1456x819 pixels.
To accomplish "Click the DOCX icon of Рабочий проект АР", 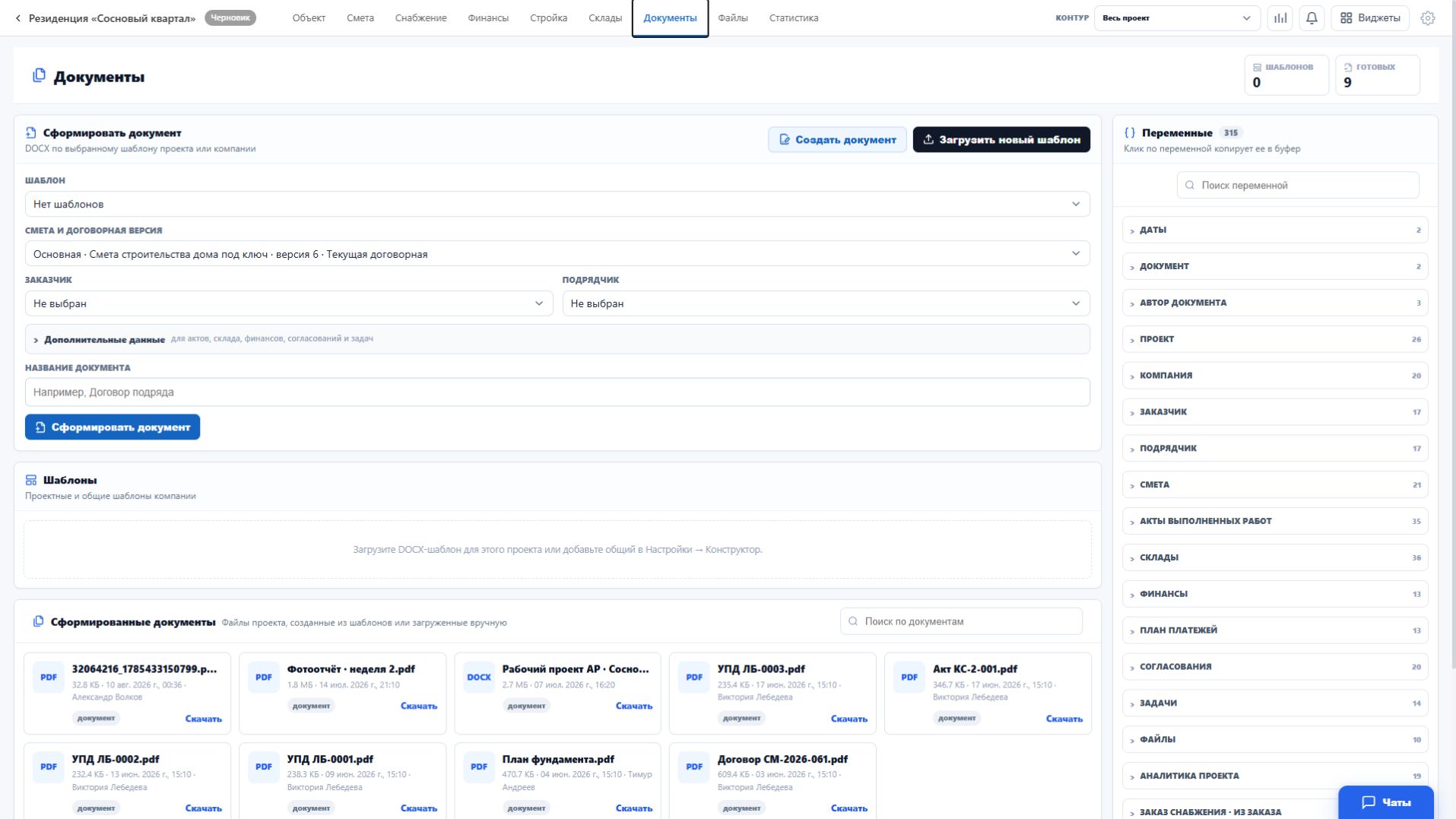I will (479, 677).
